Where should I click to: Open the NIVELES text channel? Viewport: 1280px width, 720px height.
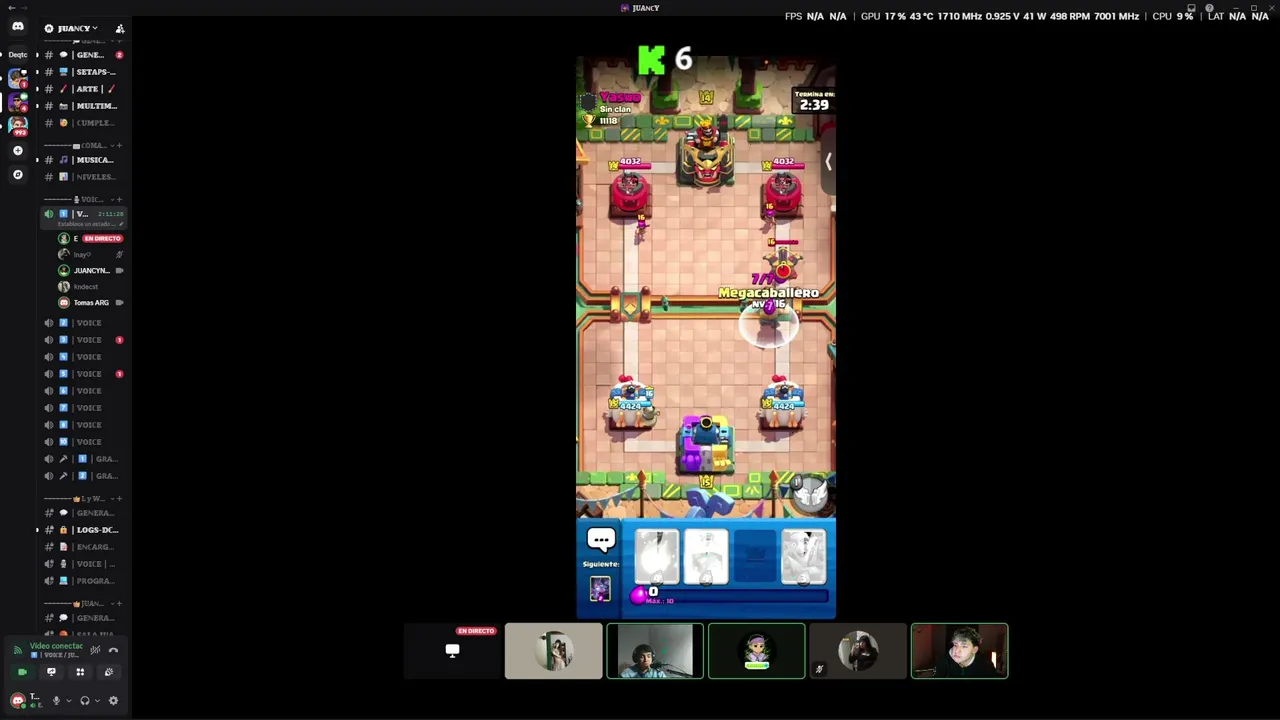pos(84,177)
